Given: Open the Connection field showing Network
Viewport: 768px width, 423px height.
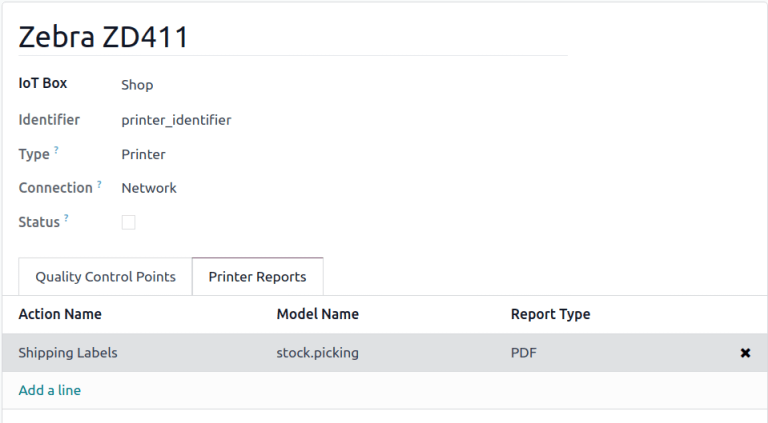Looking at the screenshot, I should coord(149,188).
